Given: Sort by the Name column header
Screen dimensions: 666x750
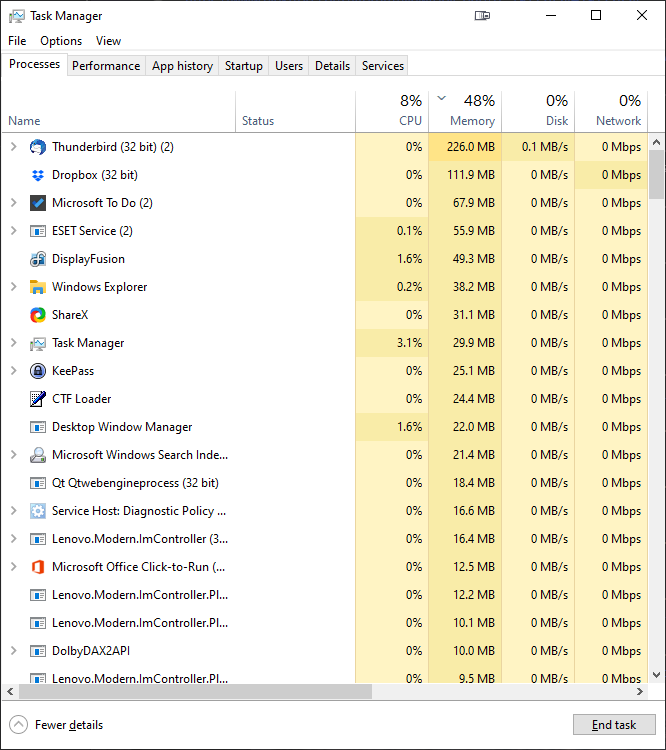Looking at the screenshot, I should tap(119, 111).
